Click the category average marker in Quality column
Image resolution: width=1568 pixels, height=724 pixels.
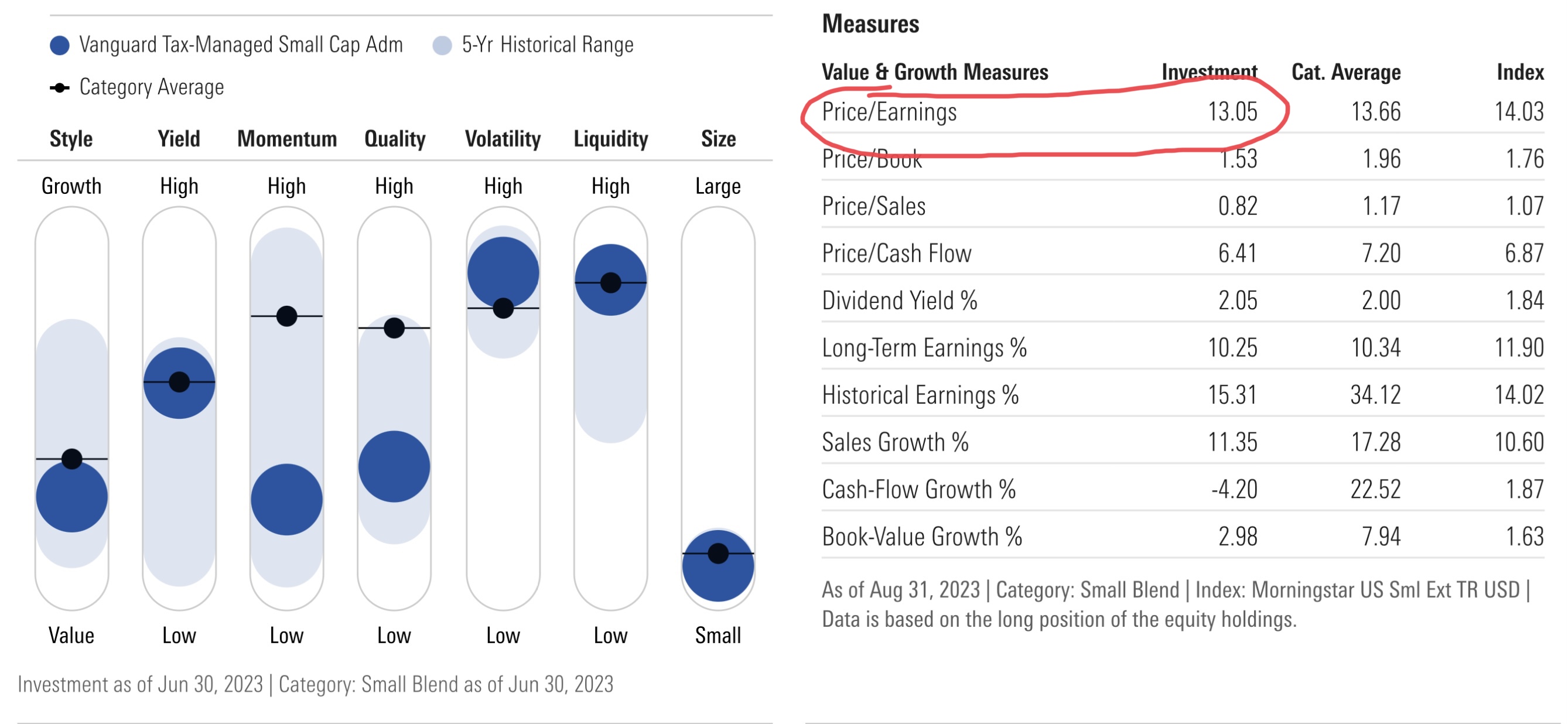click(x=394, y=327)
